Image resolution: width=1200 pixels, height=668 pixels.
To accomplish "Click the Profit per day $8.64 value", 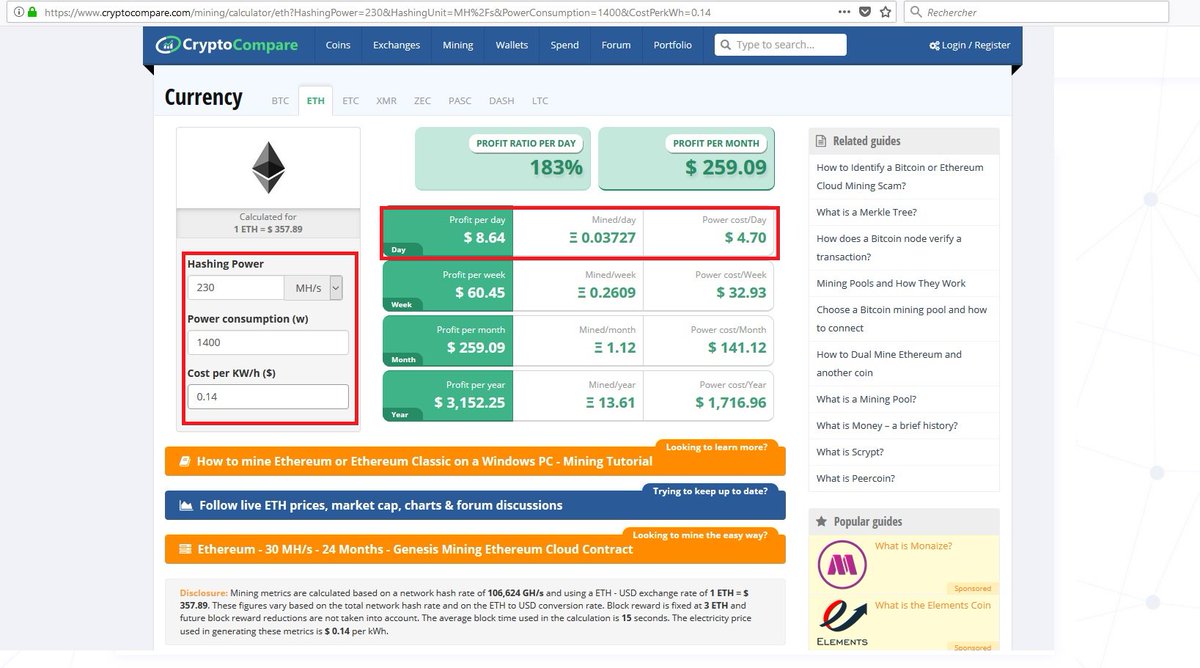I will click(x=484, y=238).
